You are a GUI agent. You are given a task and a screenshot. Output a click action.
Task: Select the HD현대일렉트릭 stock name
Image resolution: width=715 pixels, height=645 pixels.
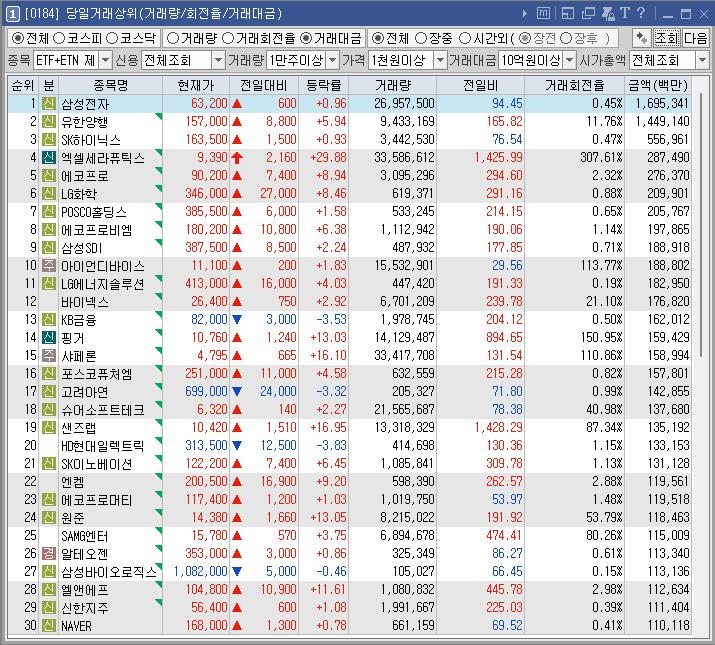pyautogui.click(x=103, y=446)
